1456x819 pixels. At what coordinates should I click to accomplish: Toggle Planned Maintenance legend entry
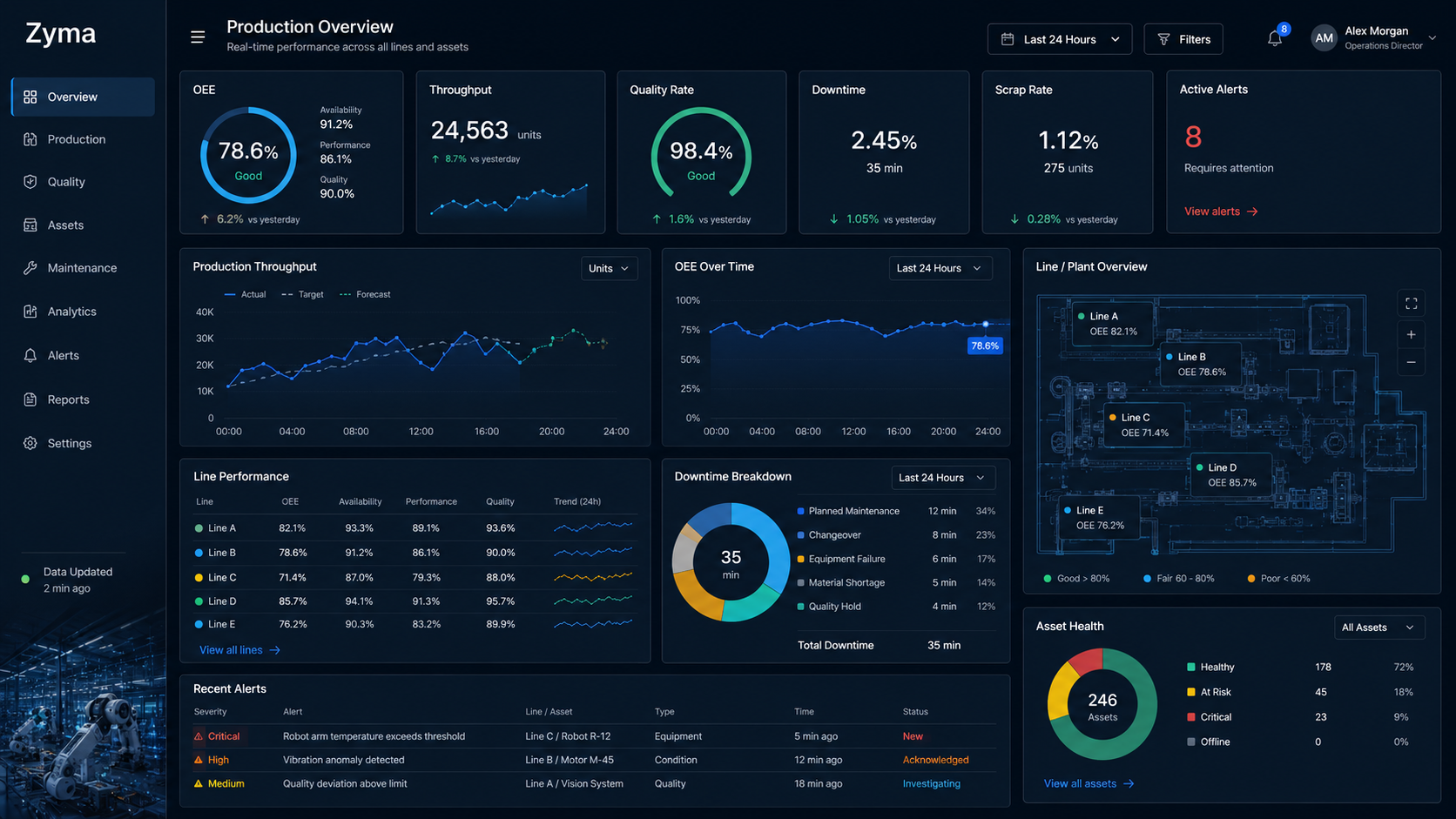pyautogui.click(x=848, y=511)
